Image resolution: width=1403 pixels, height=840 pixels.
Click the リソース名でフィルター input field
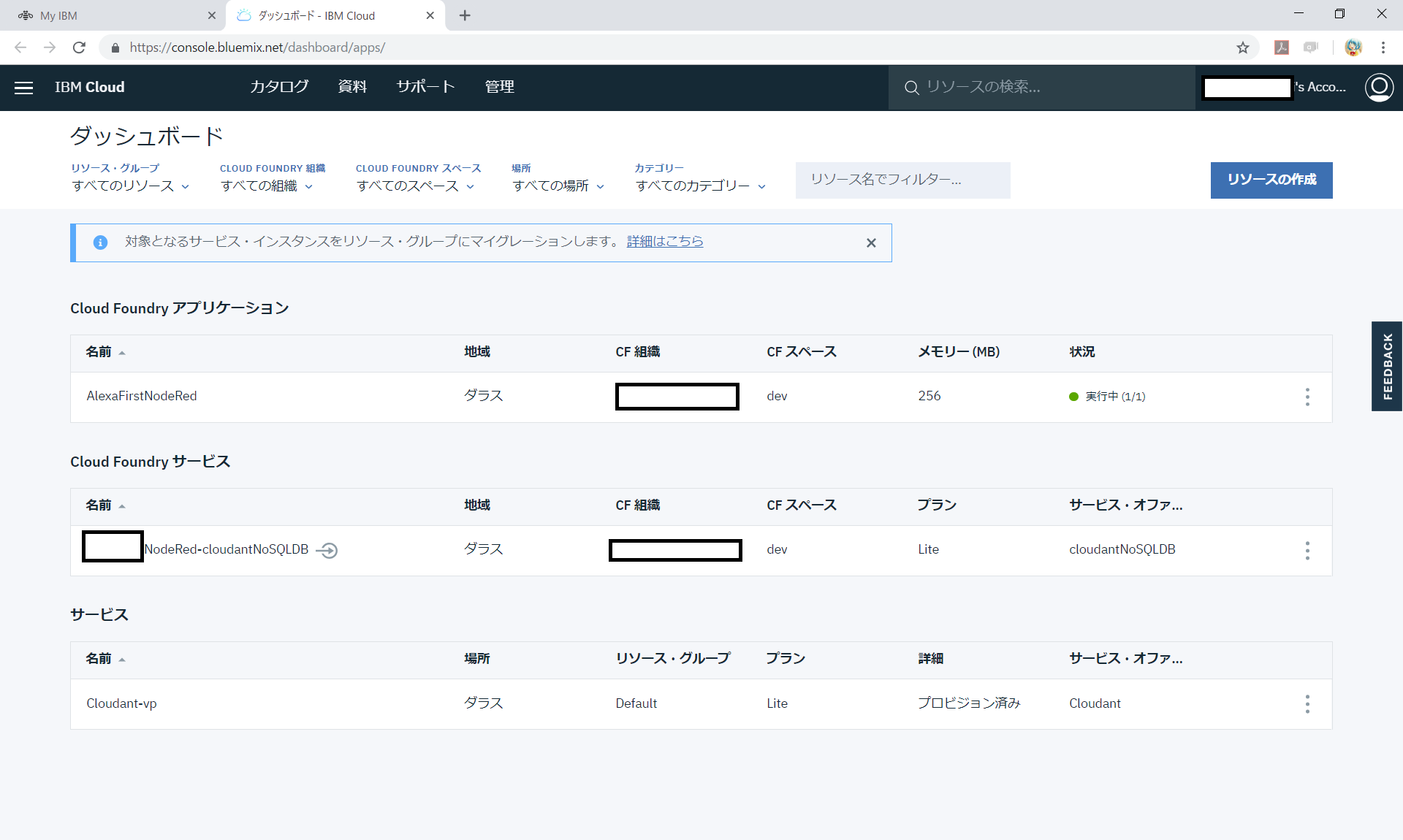(902, 180)
